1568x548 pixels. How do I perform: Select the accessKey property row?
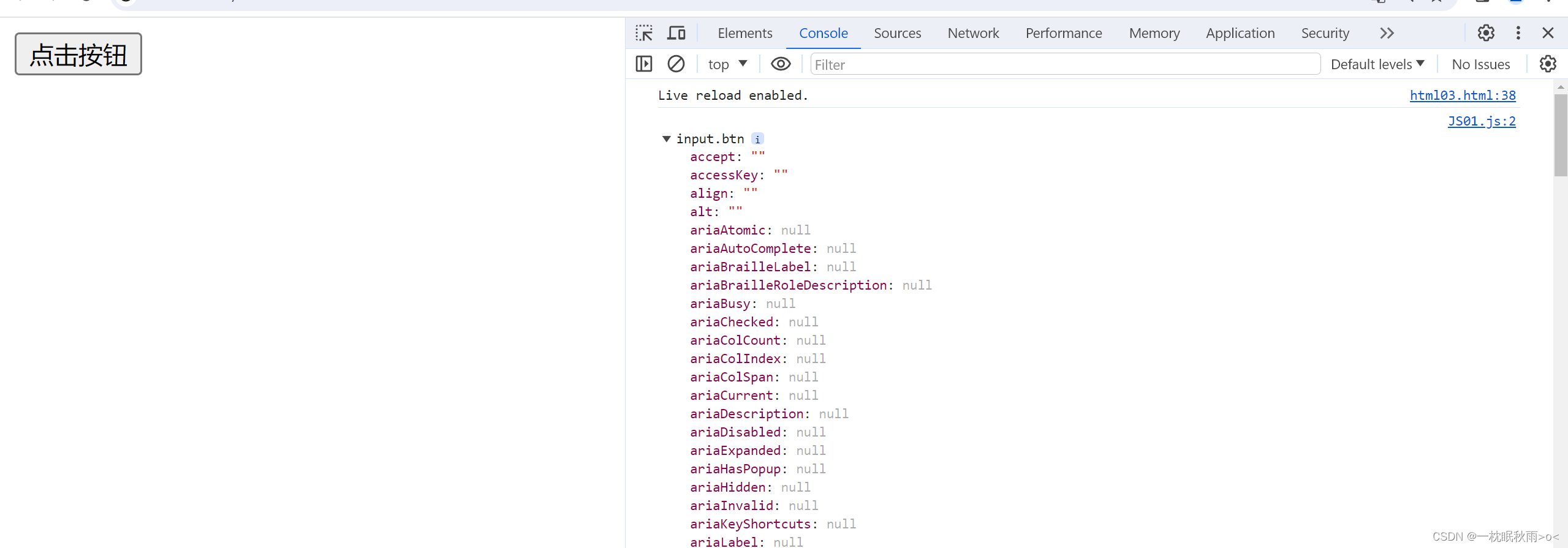click(x=739, y=175)
